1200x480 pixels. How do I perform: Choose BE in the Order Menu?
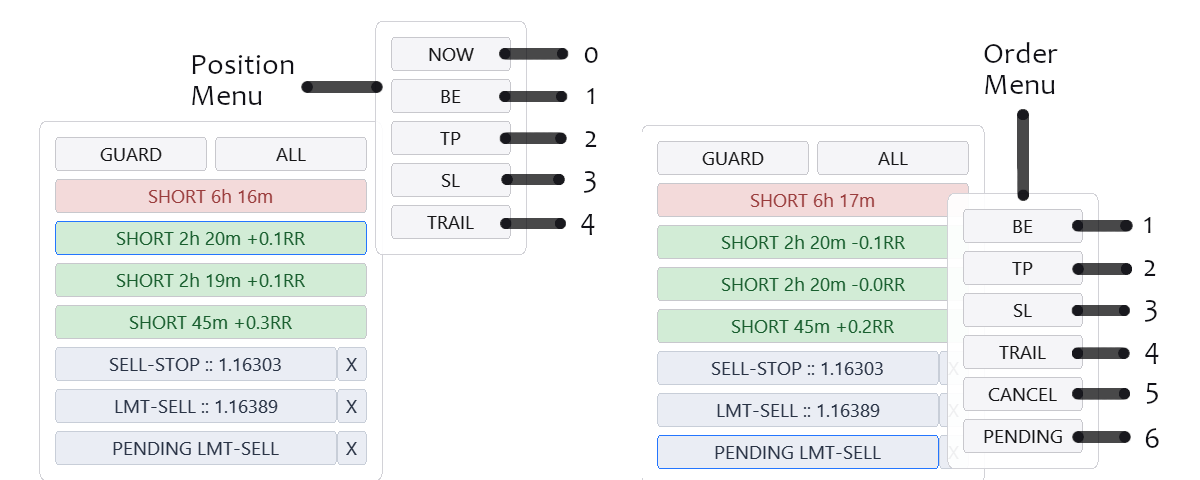[x=1023, y=226]
